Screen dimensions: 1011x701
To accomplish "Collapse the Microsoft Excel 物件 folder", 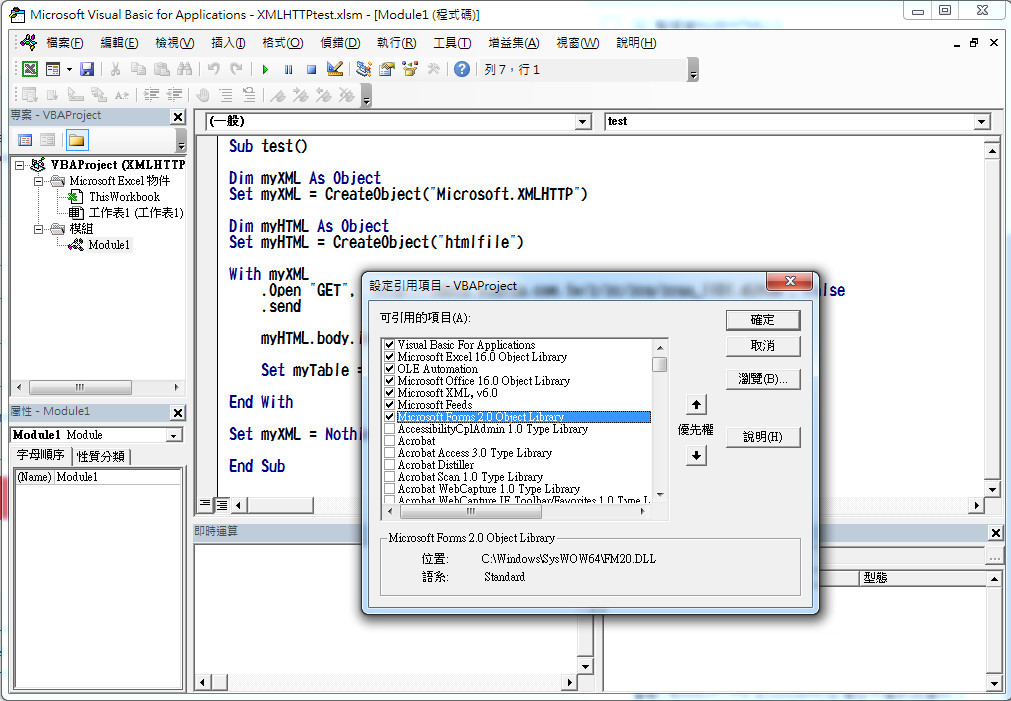I will click(38, 181).
